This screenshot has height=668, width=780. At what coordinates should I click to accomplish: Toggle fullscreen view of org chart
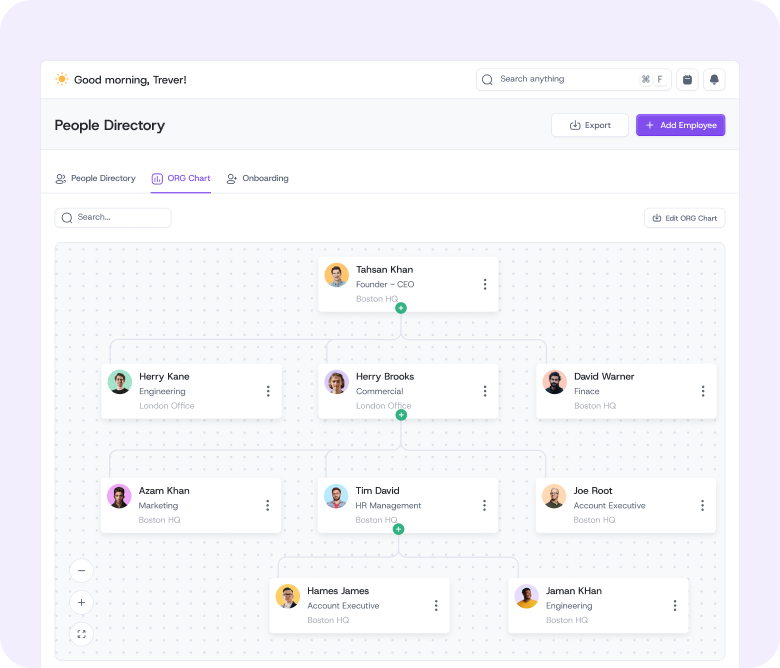pyautogui.click(x=82, y=634)
